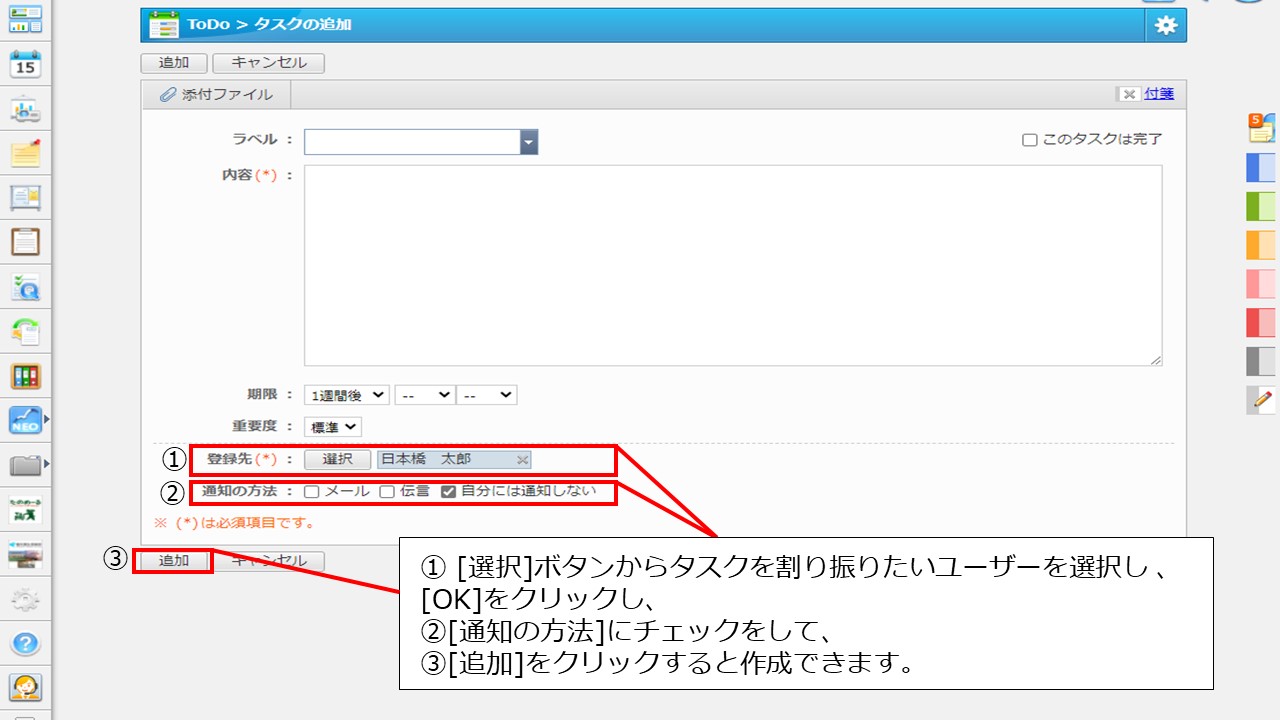The image size is (1280, 720).
Task: Select the gray sticky note color
Action: pos(1261,361)
